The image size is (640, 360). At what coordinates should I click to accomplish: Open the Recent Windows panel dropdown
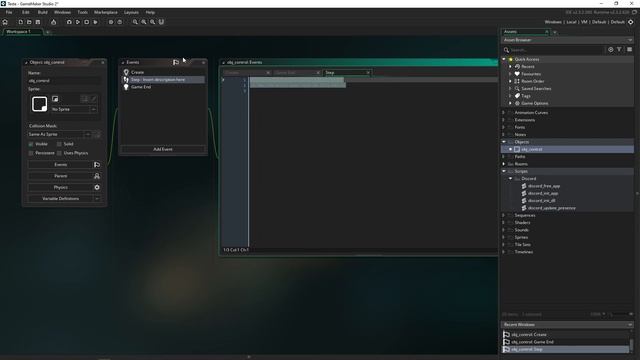(x=630, y=325)
